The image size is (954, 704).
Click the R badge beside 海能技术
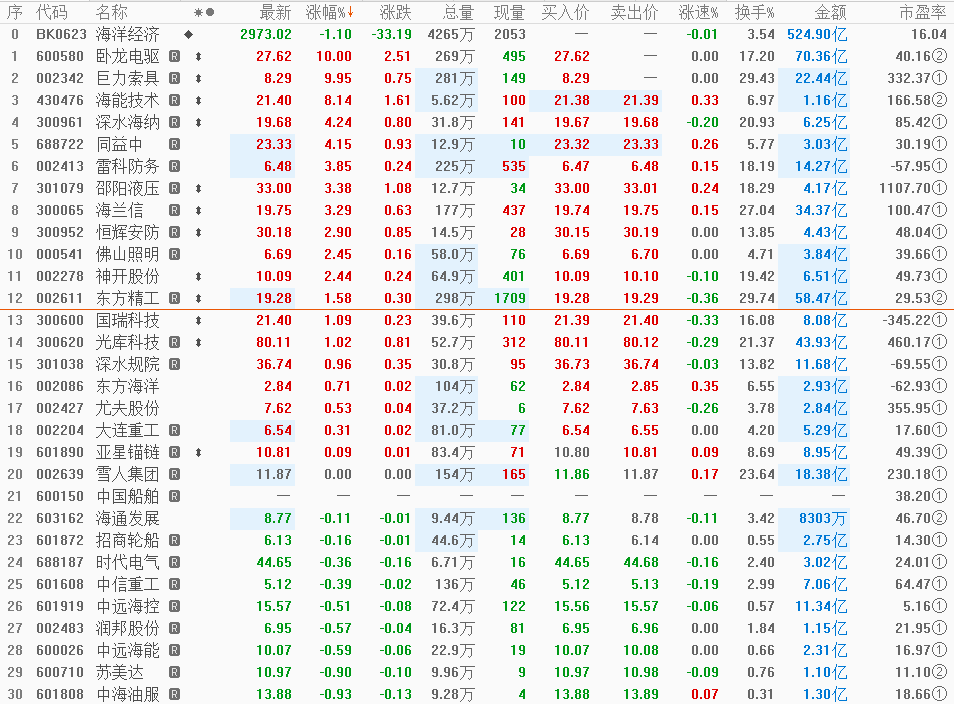pos(175,100)
